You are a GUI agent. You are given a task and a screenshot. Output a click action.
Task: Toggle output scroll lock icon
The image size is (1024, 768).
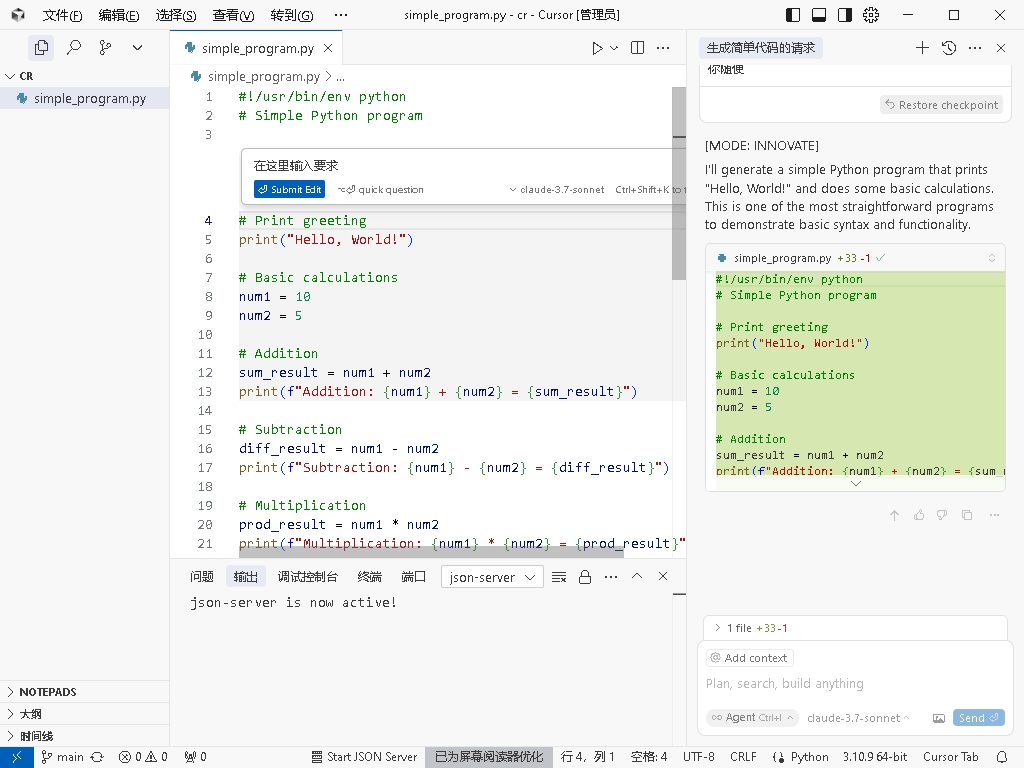point(585,577)
